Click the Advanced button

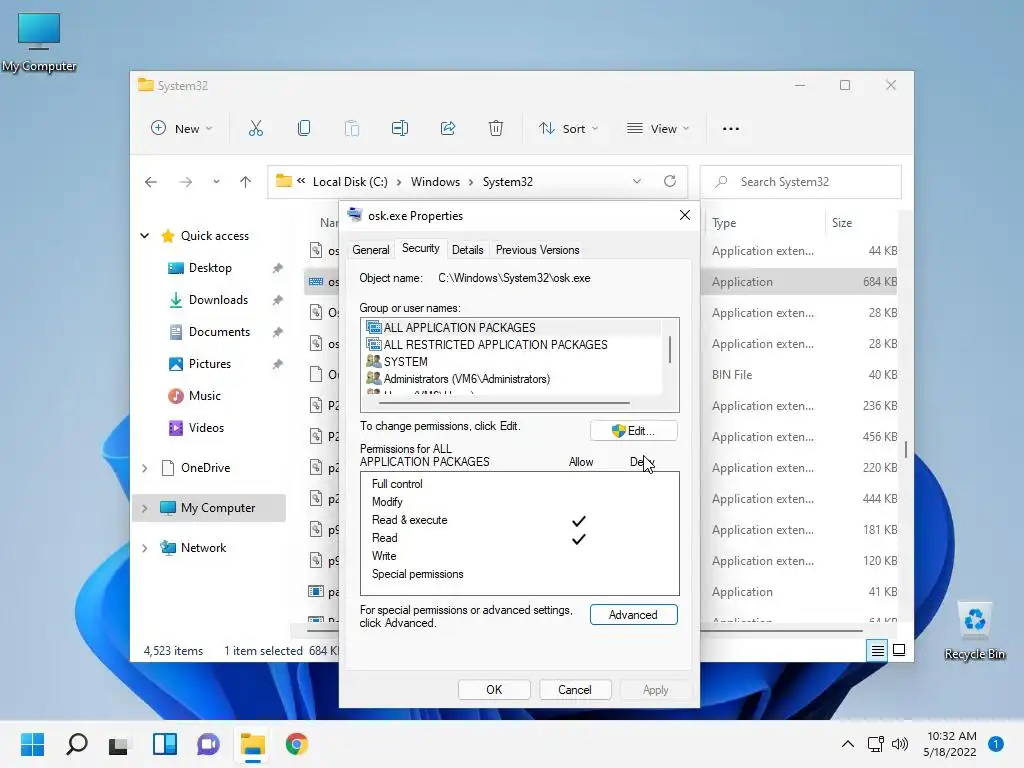633,615
